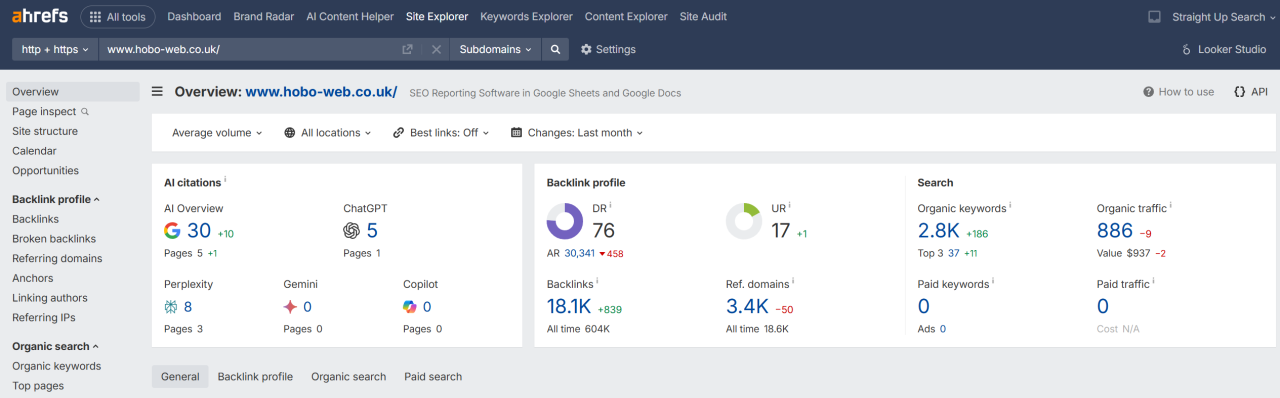
Task: Open Best links: Off filter
Action: (441, 132)
